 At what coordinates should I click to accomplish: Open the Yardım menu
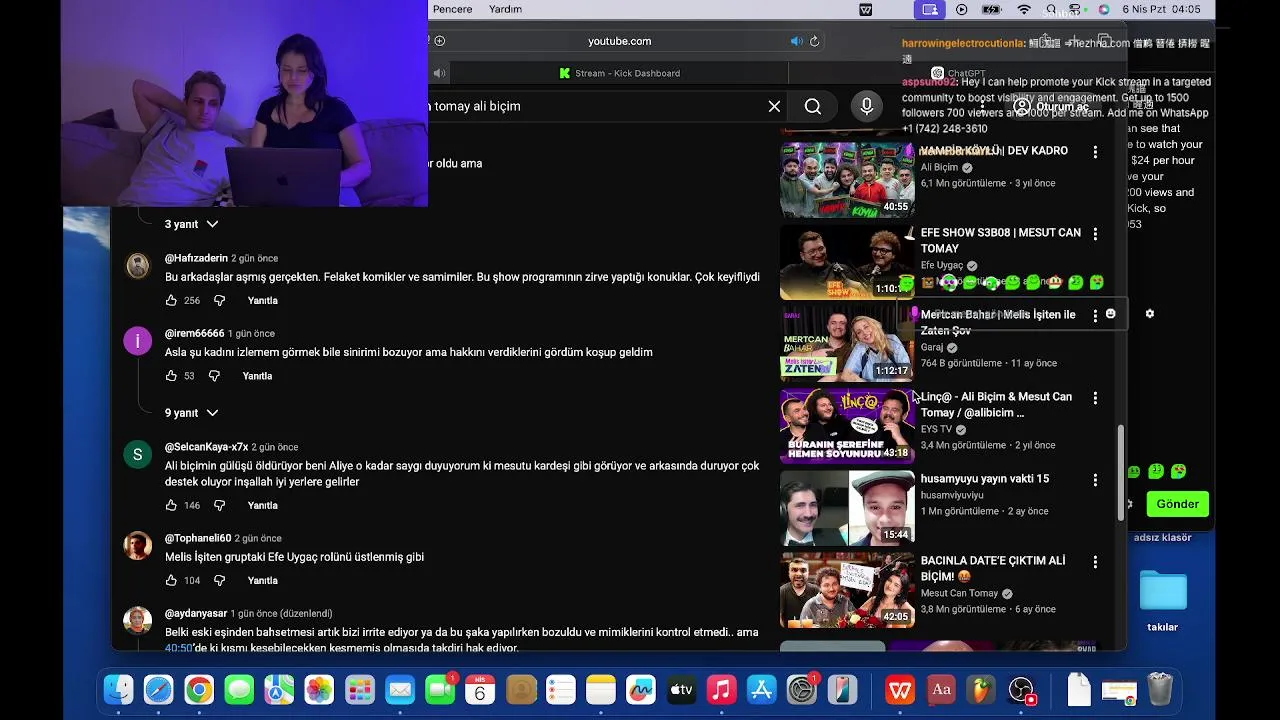[505, 9]
